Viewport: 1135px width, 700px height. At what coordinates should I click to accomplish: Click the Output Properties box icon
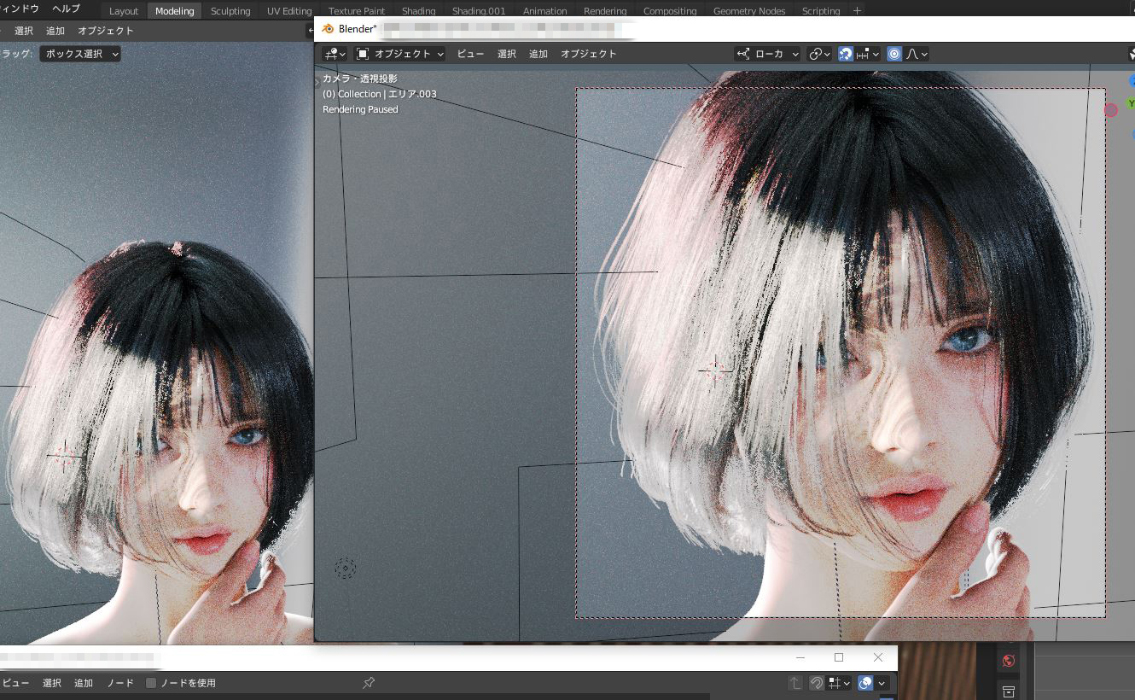[x=1009, y=691]
